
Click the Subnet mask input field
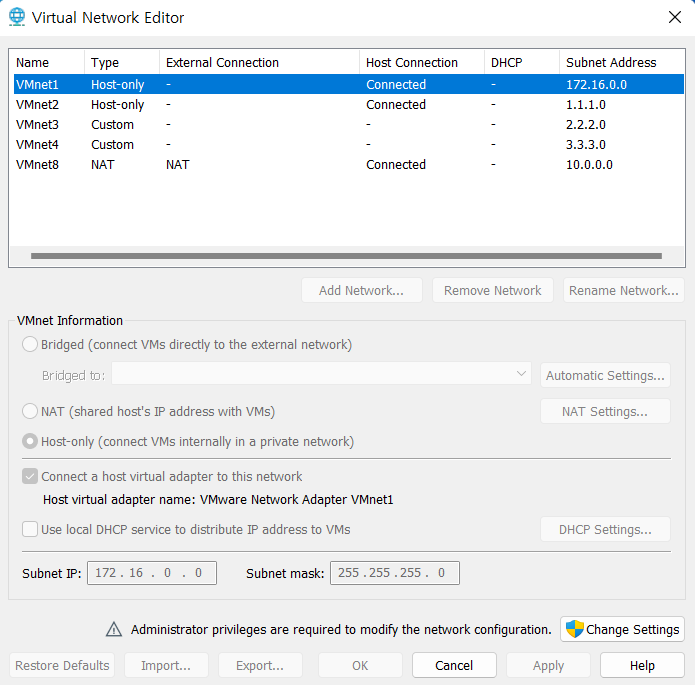click(395, 573)
